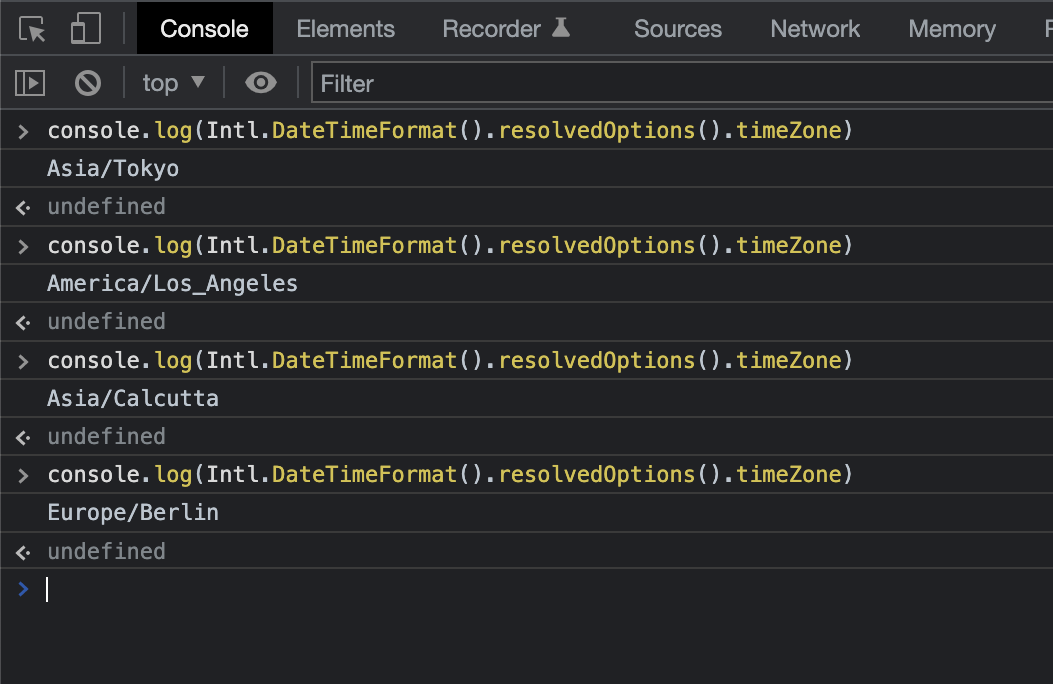
Task: Switch to the Elements tab
Action: [x=345, y=29]
